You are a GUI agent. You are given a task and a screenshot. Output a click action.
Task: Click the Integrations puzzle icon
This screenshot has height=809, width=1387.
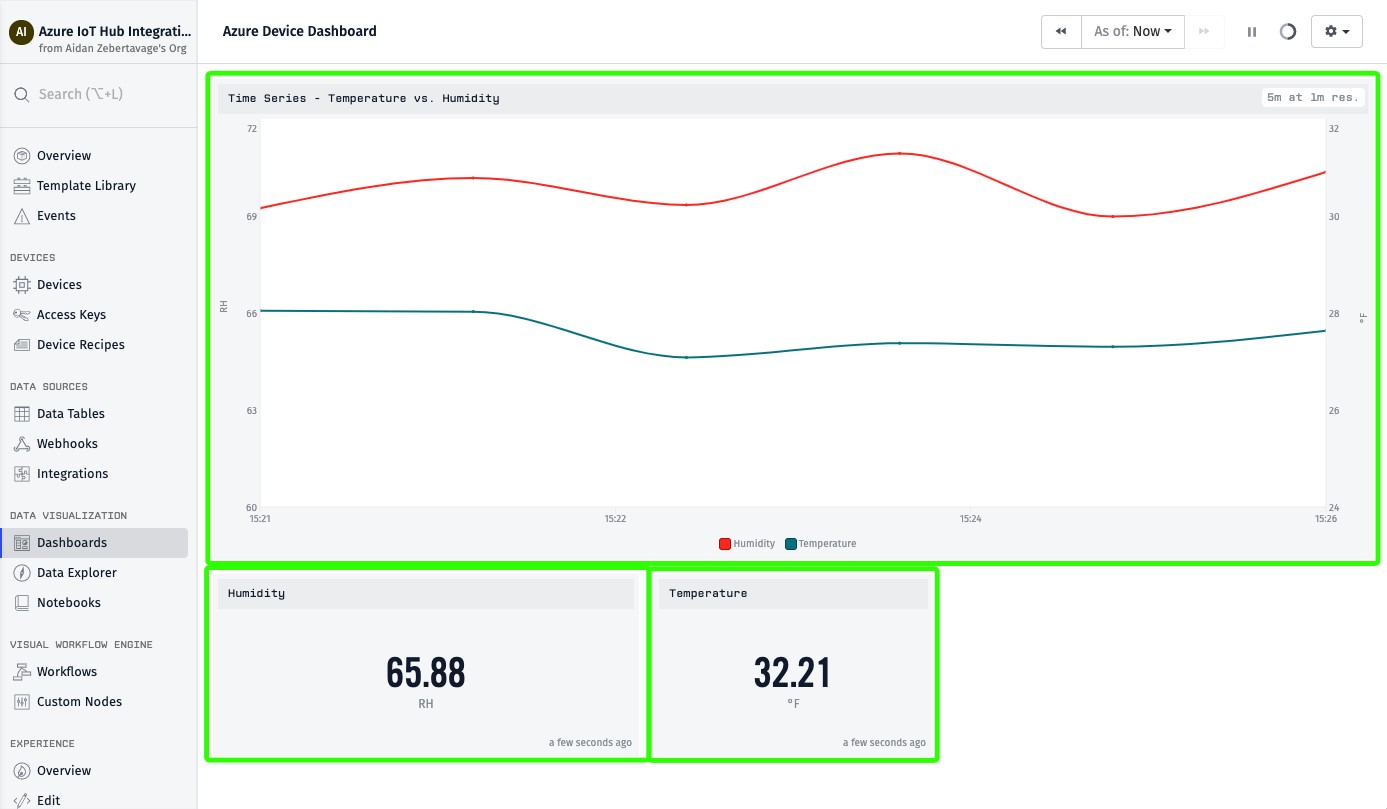coord(22,474)
